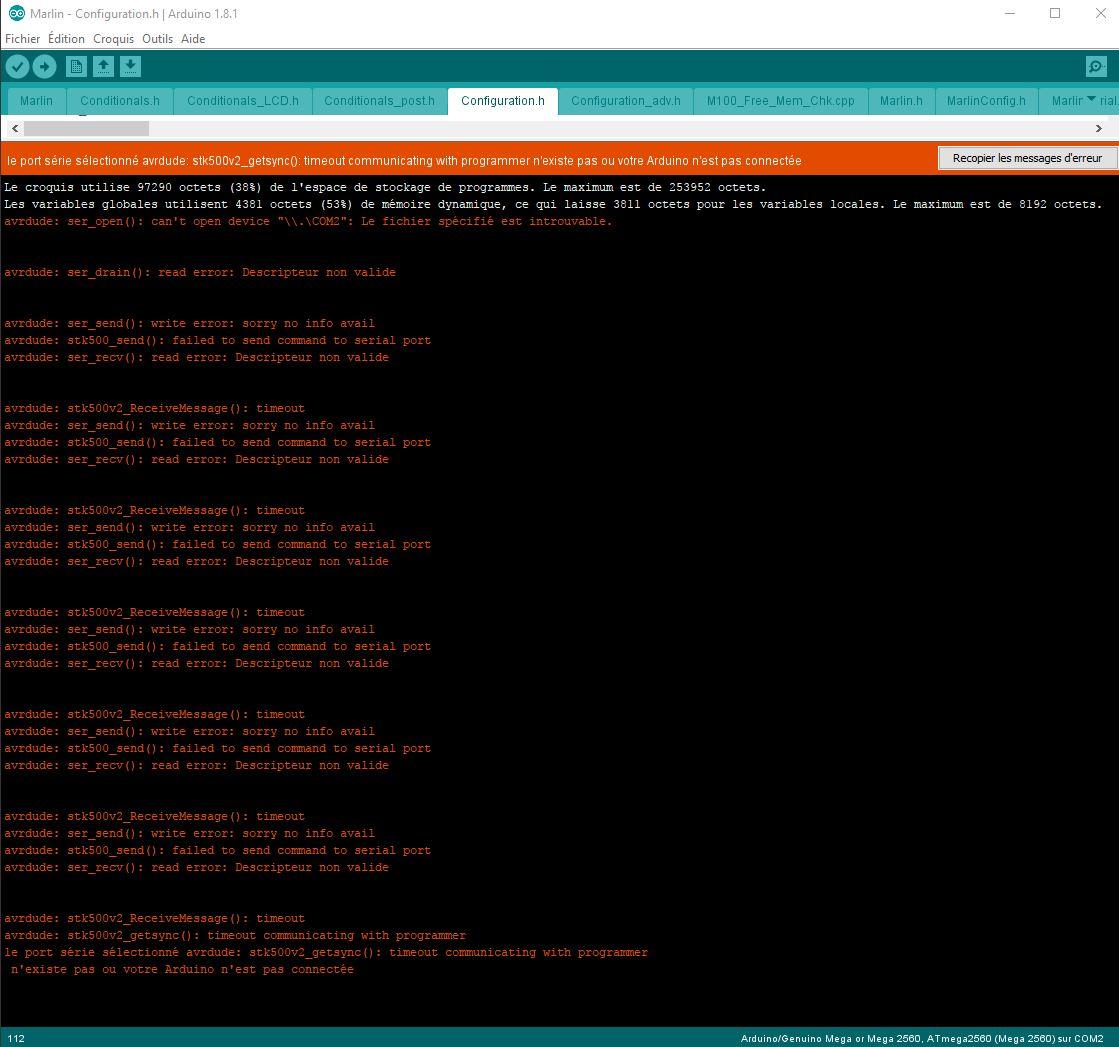1119x1047 pixels.
Task: Open the Croquis menu
Action: click(x=113, y=39)
